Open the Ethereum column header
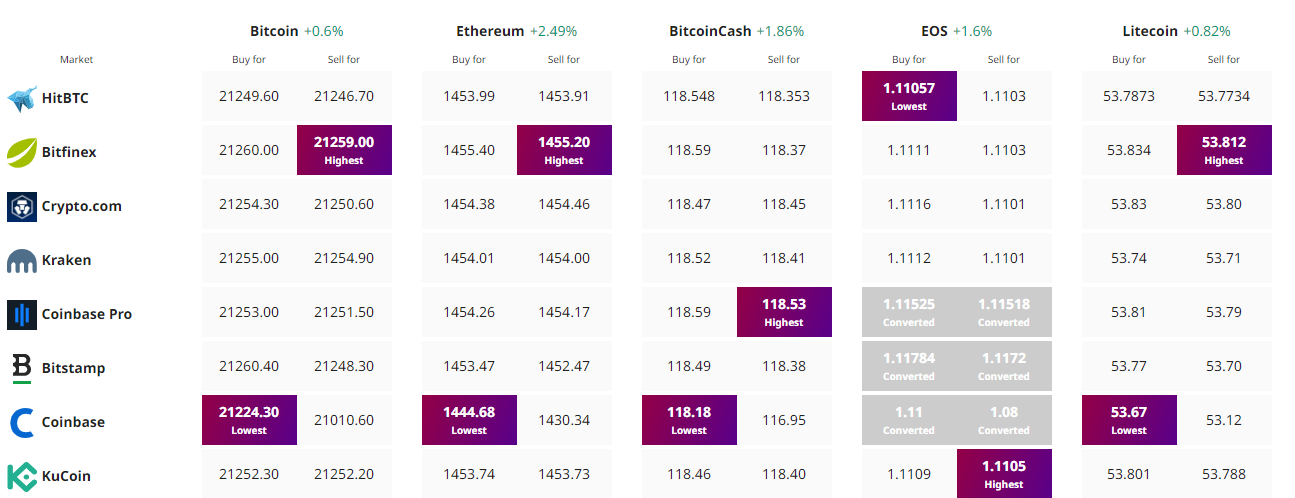This screenshot has height=498, width=1295. pyautogui.click(x=490, y=31)
